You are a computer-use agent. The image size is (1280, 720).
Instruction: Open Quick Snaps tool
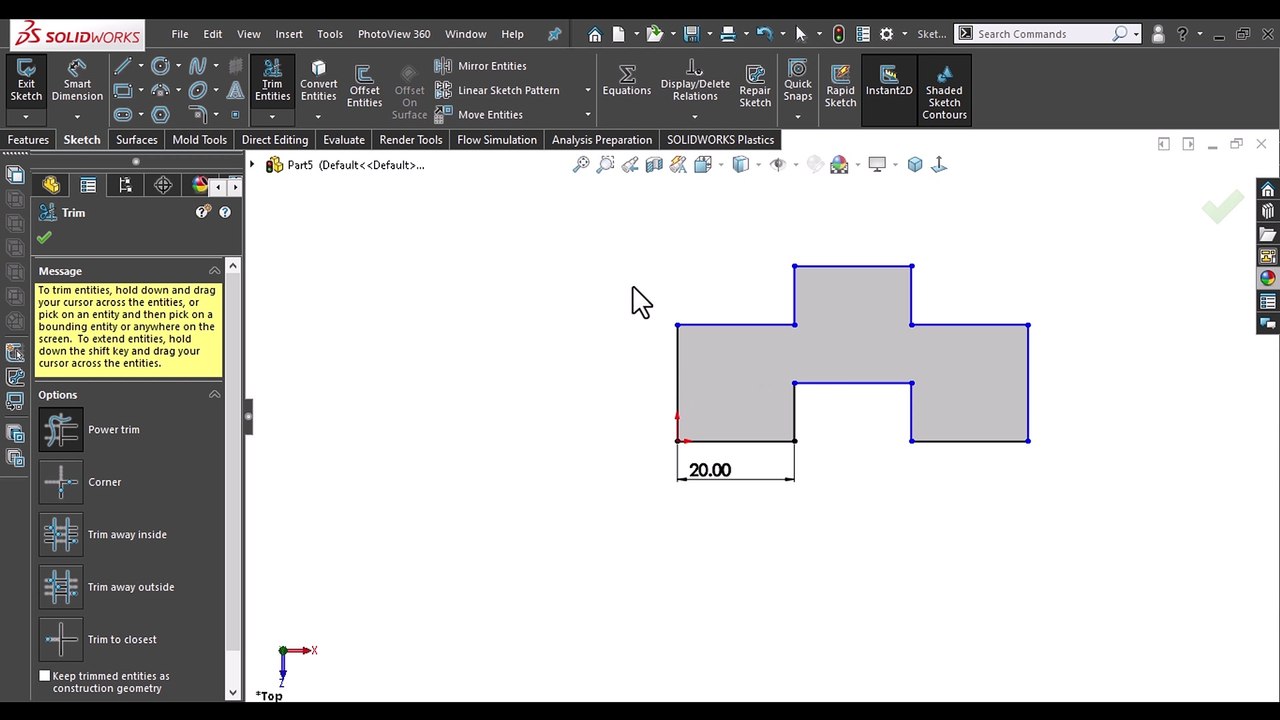[x=798, y=80]
